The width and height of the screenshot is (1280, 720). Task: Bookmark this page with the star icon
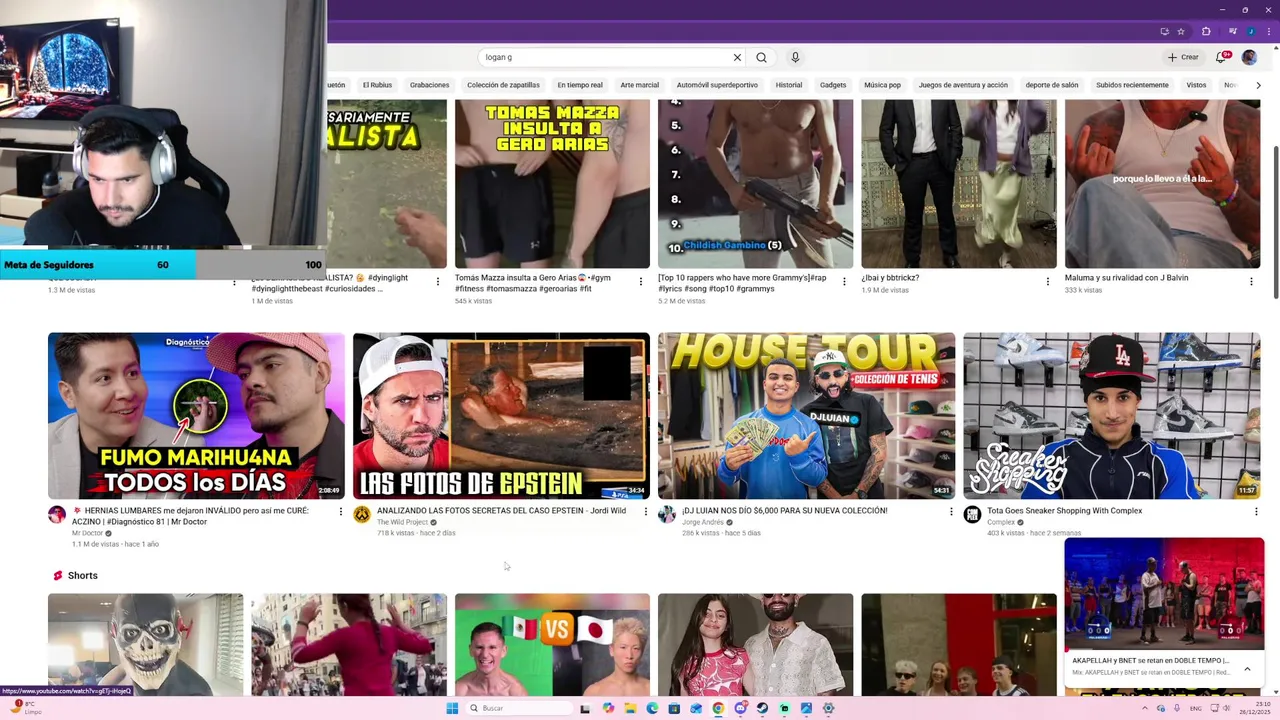pyautogui.click(x=1181, y=31)
